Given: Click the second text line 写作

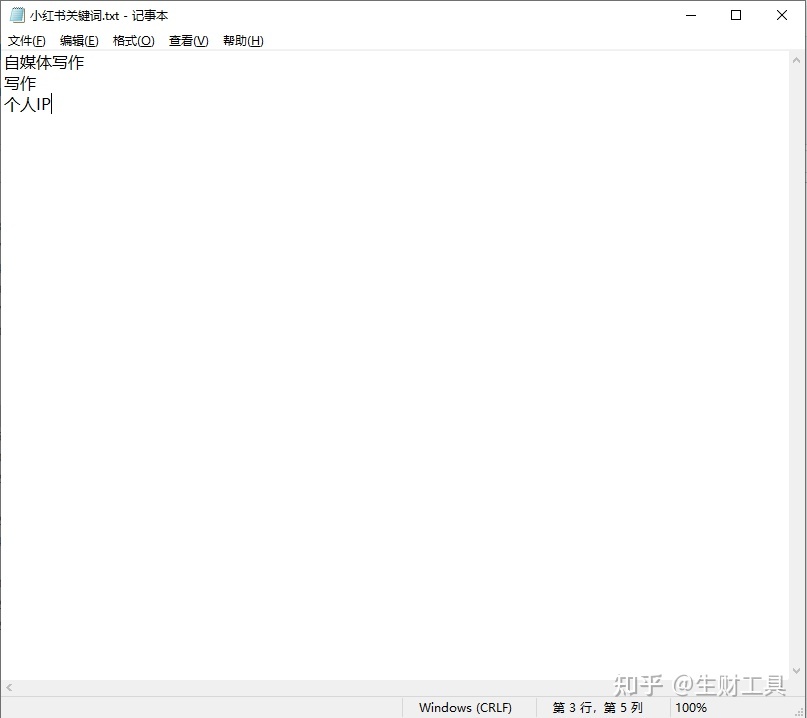Looking at the screenshot, I should click(20, 84).
